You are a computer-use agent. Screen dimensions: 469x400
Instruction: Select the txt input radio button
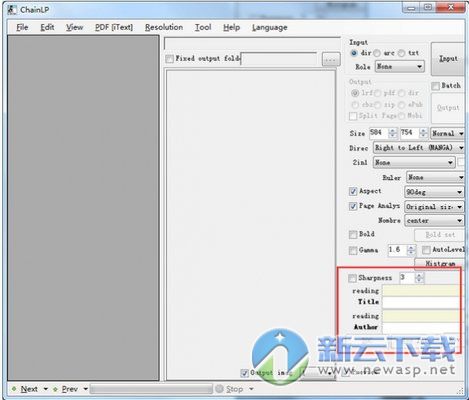pos(402,53)
